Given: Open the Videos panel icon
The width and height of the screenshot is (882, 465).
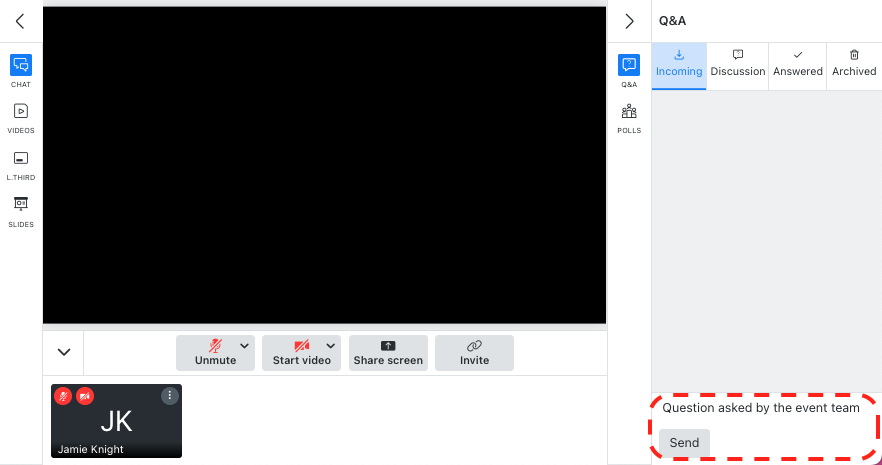Looking at the screenshot, I should [21, 111].
